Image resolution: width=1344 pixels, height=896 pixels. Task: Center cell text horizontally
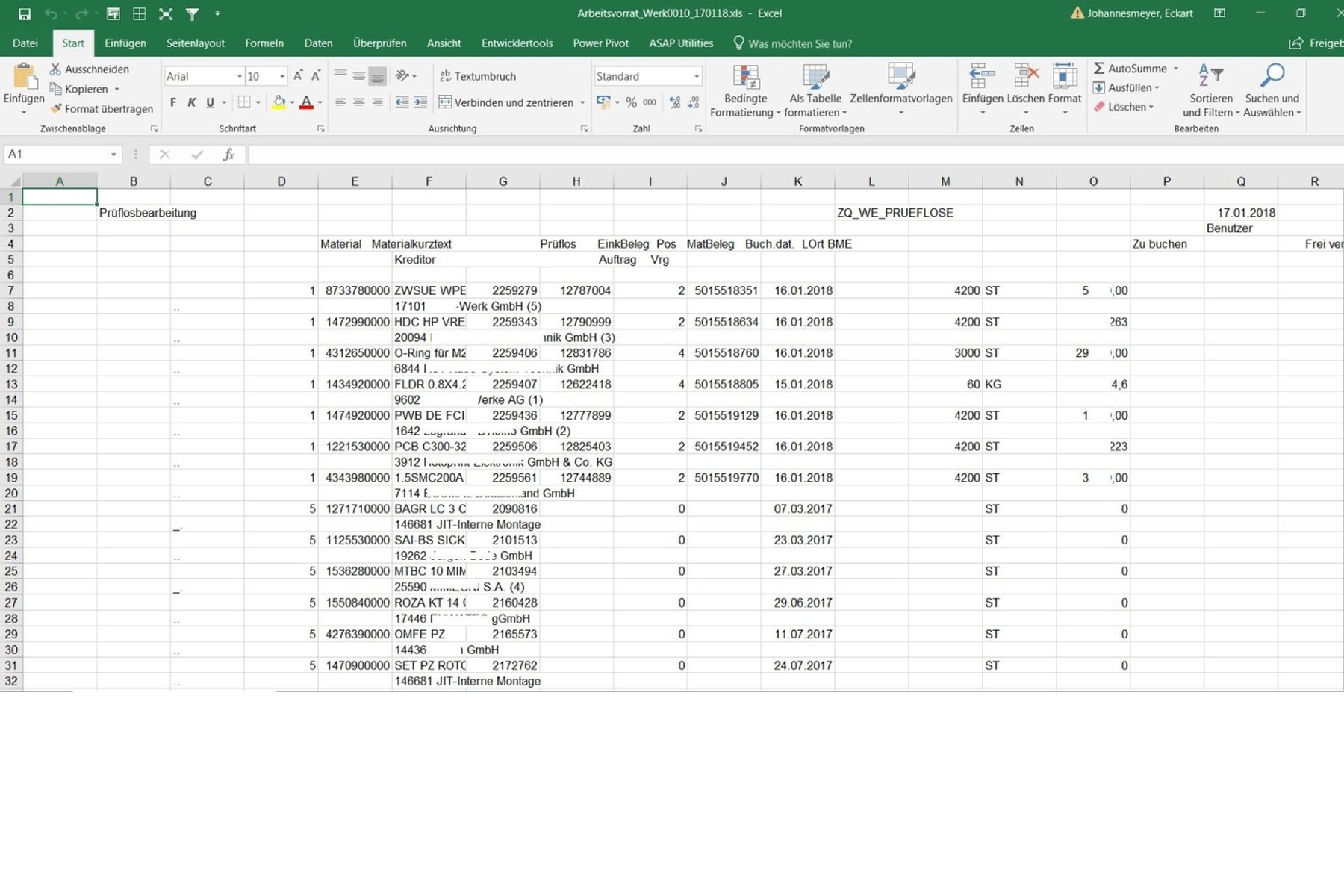[359, 102]
